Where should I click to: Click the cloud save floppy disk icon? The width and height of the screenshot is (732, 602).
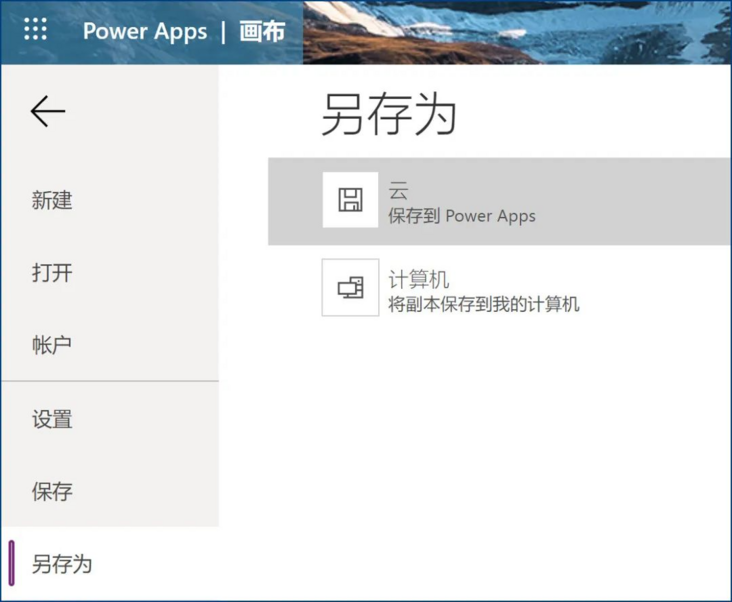(350, 200)
